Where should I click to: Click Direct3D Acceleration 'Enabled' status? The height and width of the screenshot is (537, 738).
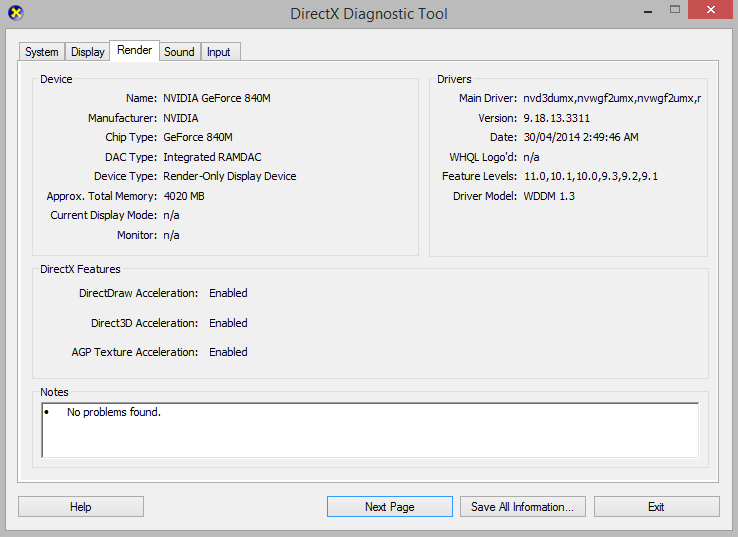[x=228, y=323]
